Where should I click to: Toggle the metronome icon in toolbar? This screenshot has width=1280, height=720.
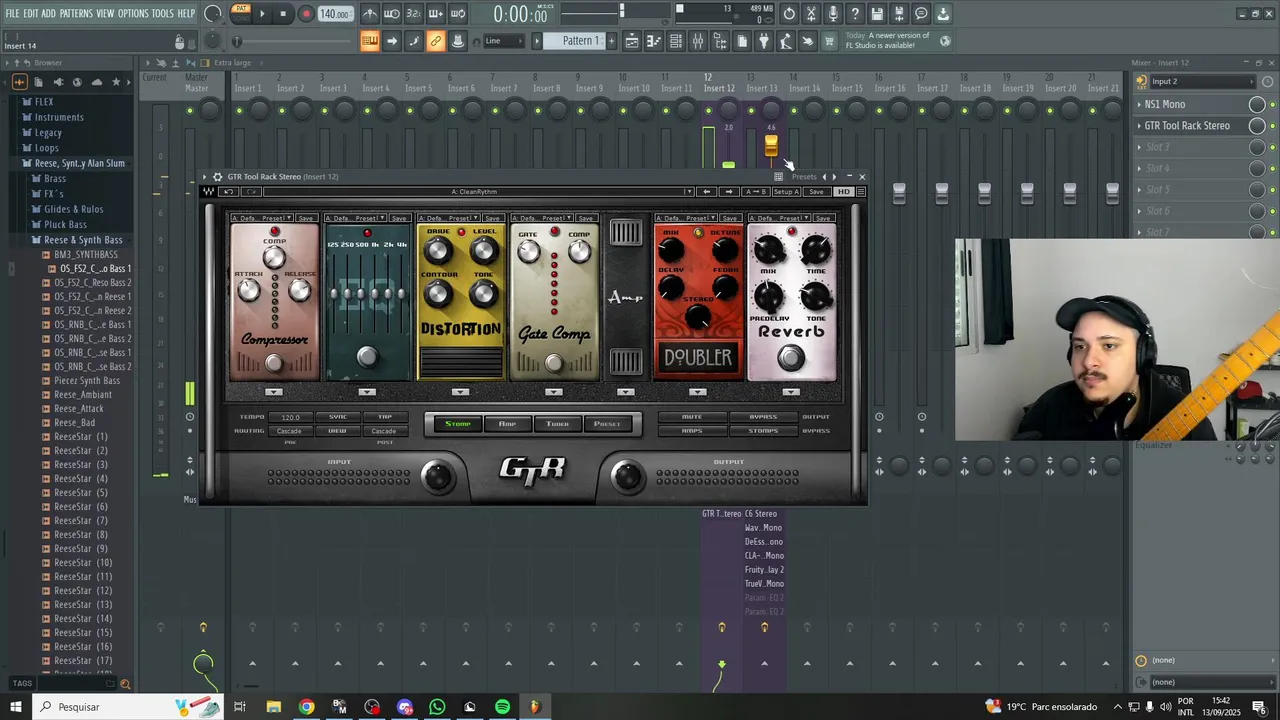tap(370, 14)
